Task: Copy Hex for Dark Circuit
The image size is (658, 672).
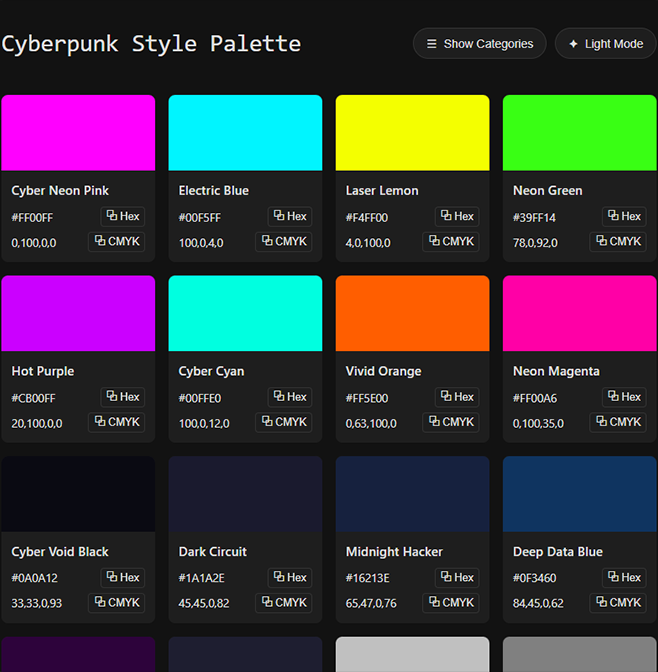Action: 290,577
